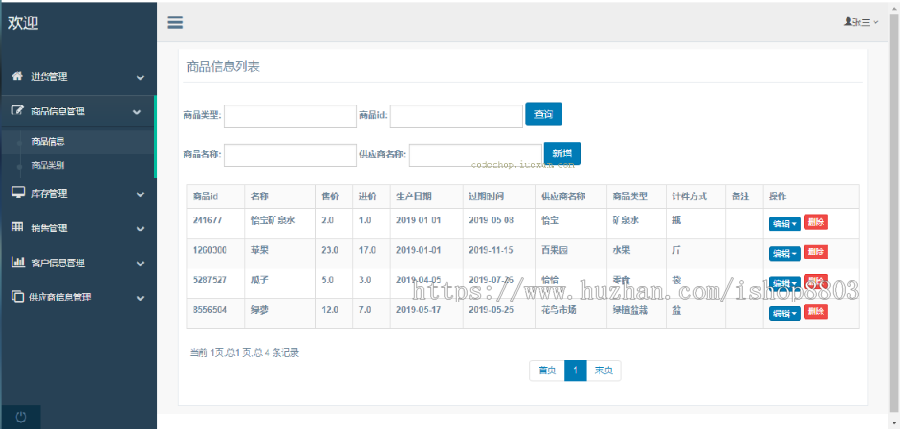
Task: Click the edit icon beside 商品信息管理
Action: tap(17, 111)
